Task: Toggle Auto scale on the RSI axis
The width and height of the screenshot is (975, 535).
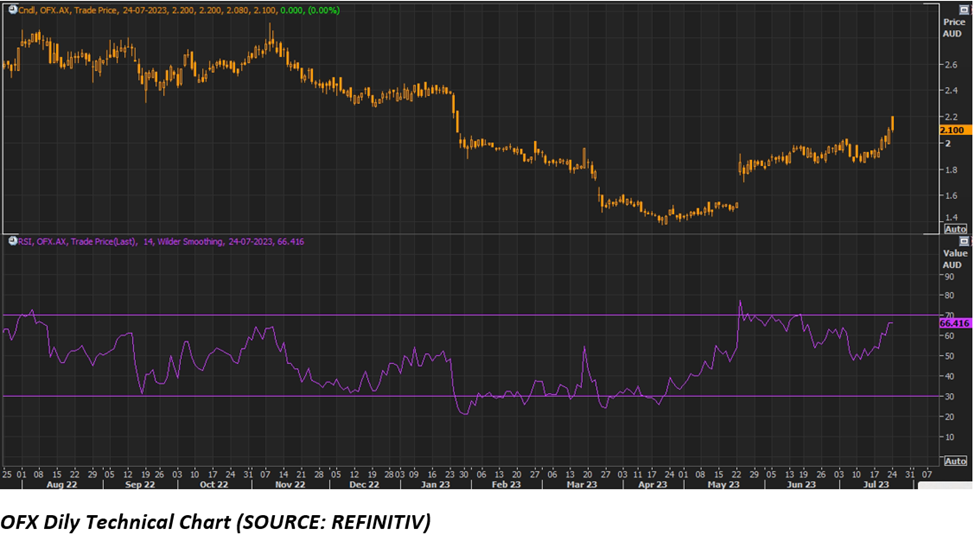Action: coord(955,461)
